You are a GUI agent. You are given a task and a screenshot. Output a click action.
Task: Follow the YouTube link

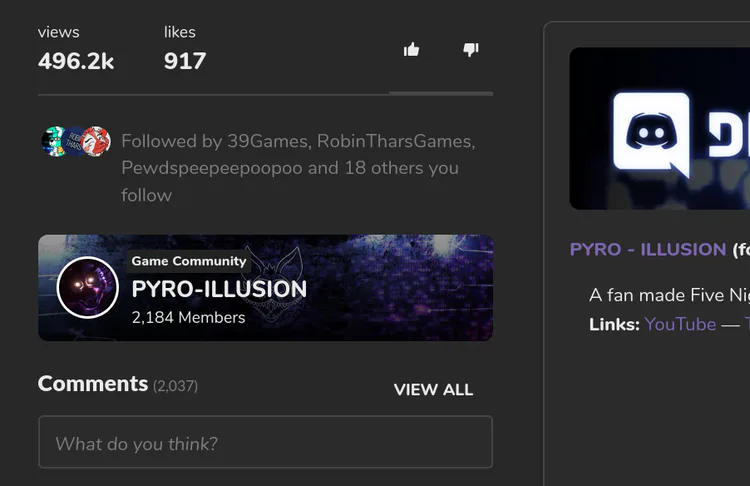[x=680, y=324]
